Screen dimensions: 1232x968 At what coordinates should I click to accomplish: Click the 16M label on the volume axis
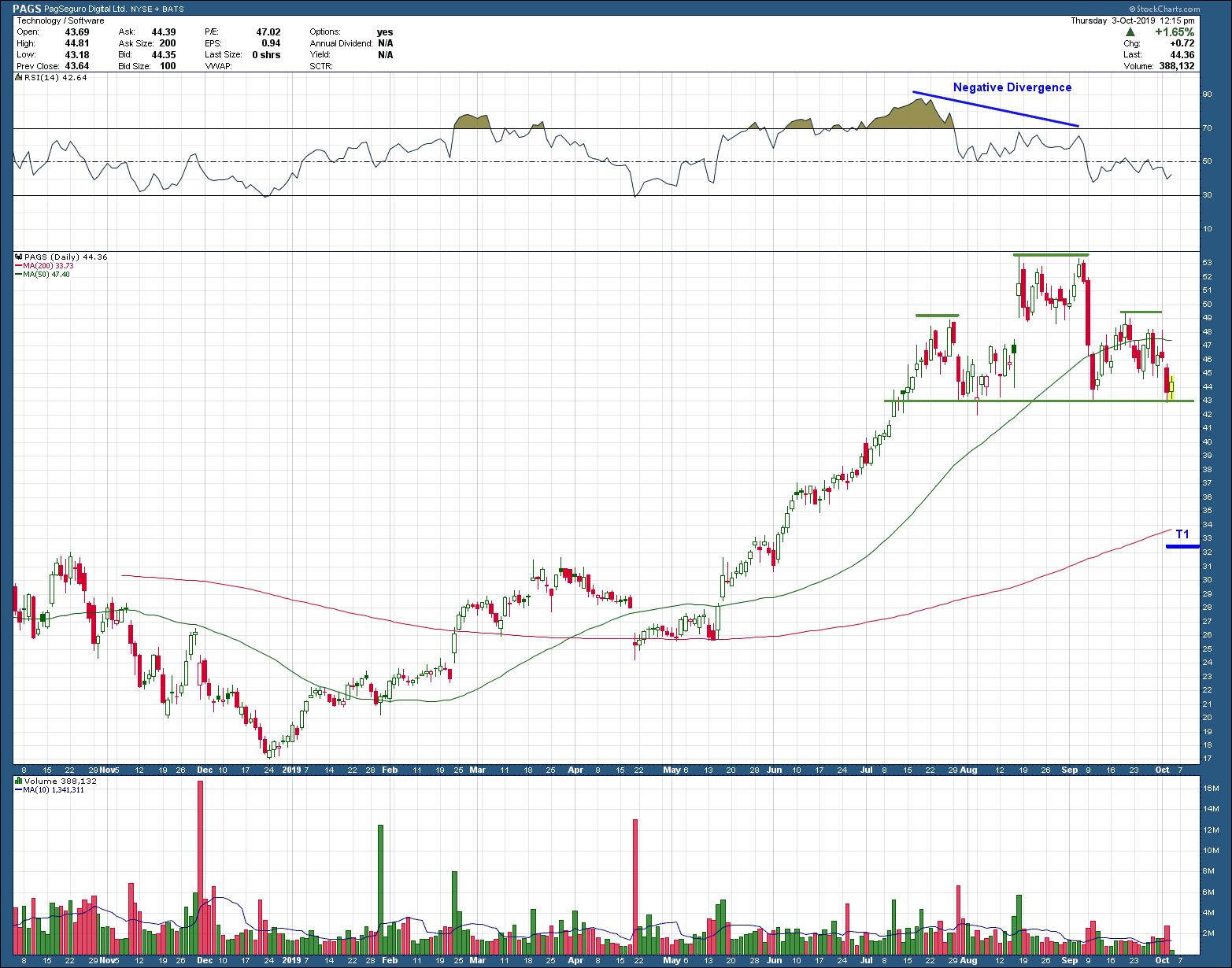1210,789
